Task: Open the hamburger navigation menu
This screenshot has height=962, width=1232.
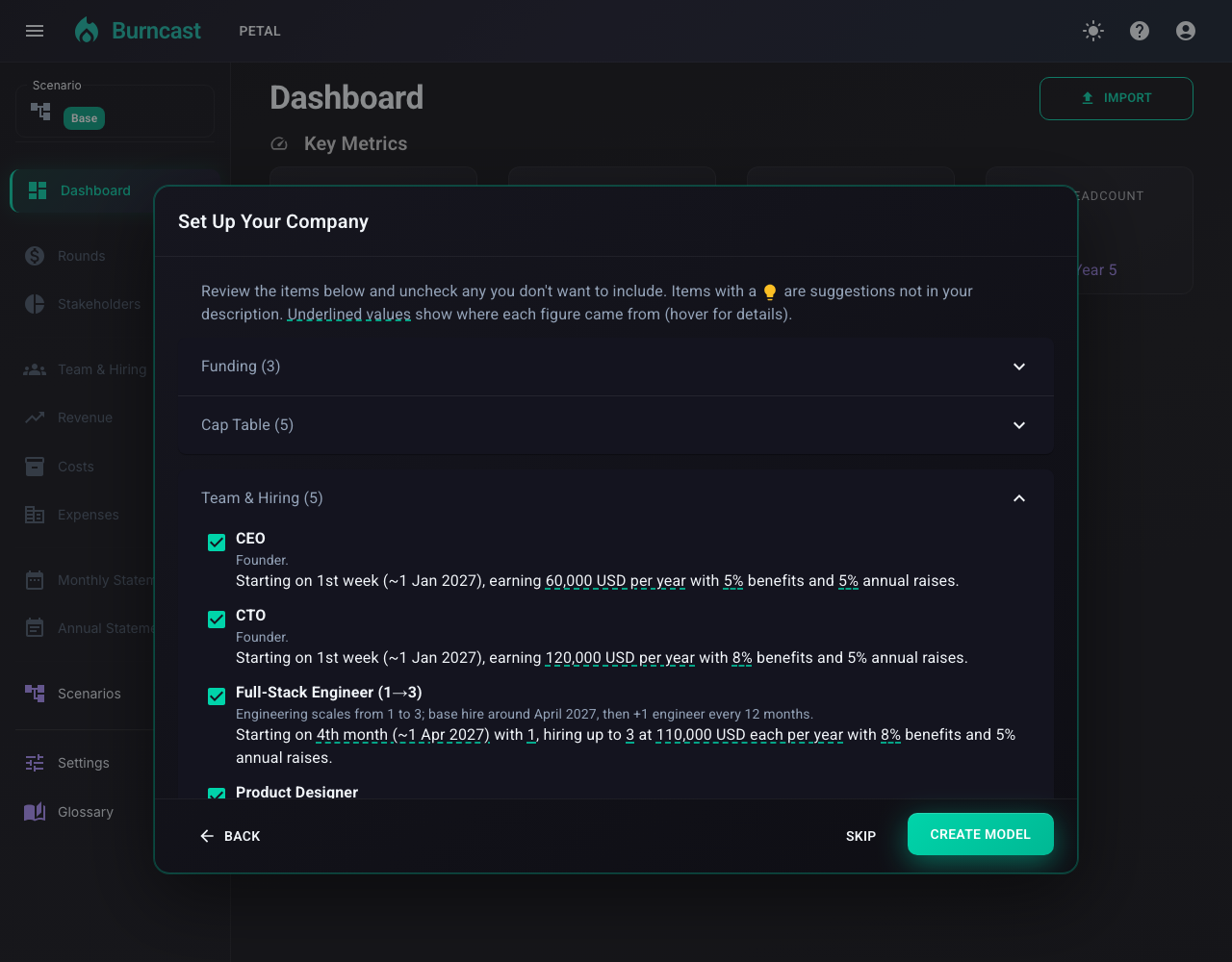Action: pyautogui.click(x=35, y=31)
